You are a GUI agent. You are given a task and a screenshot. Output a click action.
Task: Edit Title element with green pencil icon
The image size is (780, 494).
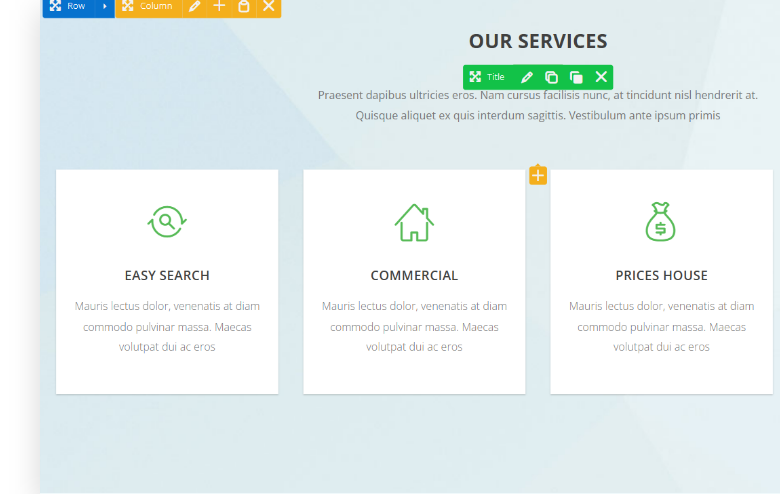(x=527, y=77)
